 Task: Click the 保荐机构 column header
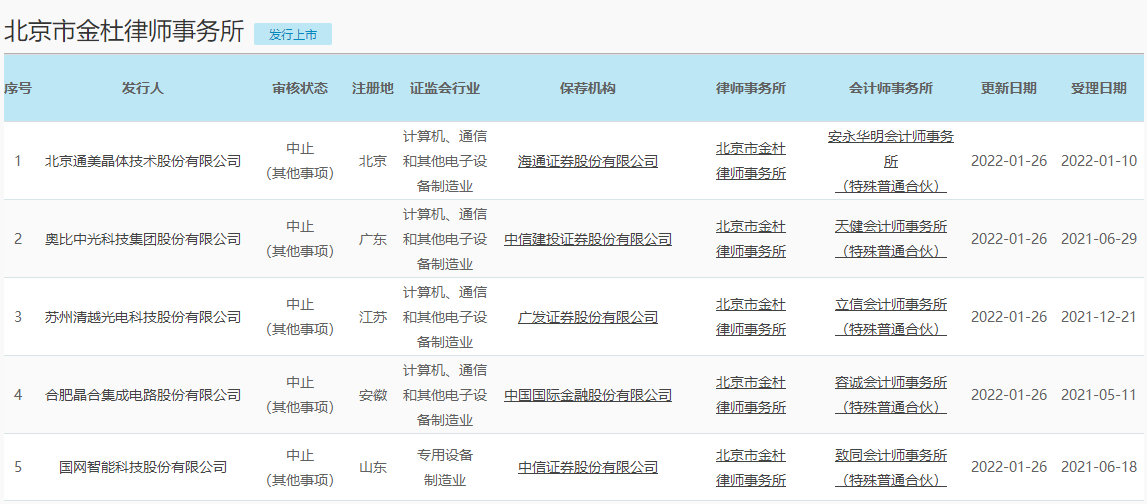pyautogui.click(x=587, y=89)
